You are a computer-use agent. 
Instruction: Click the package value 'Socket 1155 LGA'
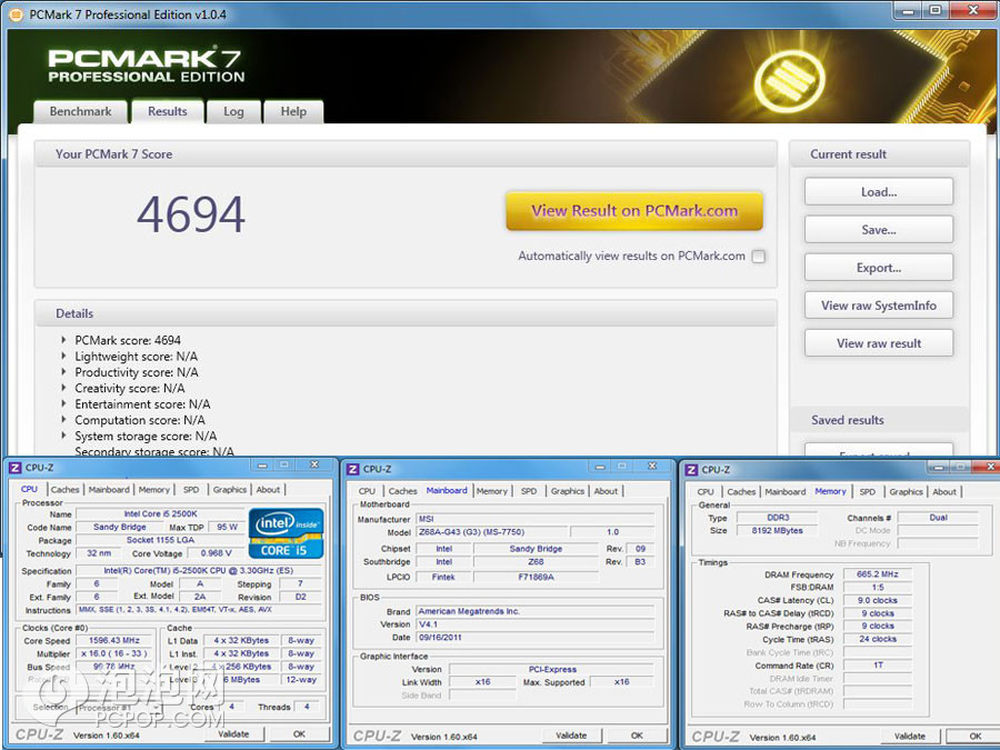[x=160, y=540]
